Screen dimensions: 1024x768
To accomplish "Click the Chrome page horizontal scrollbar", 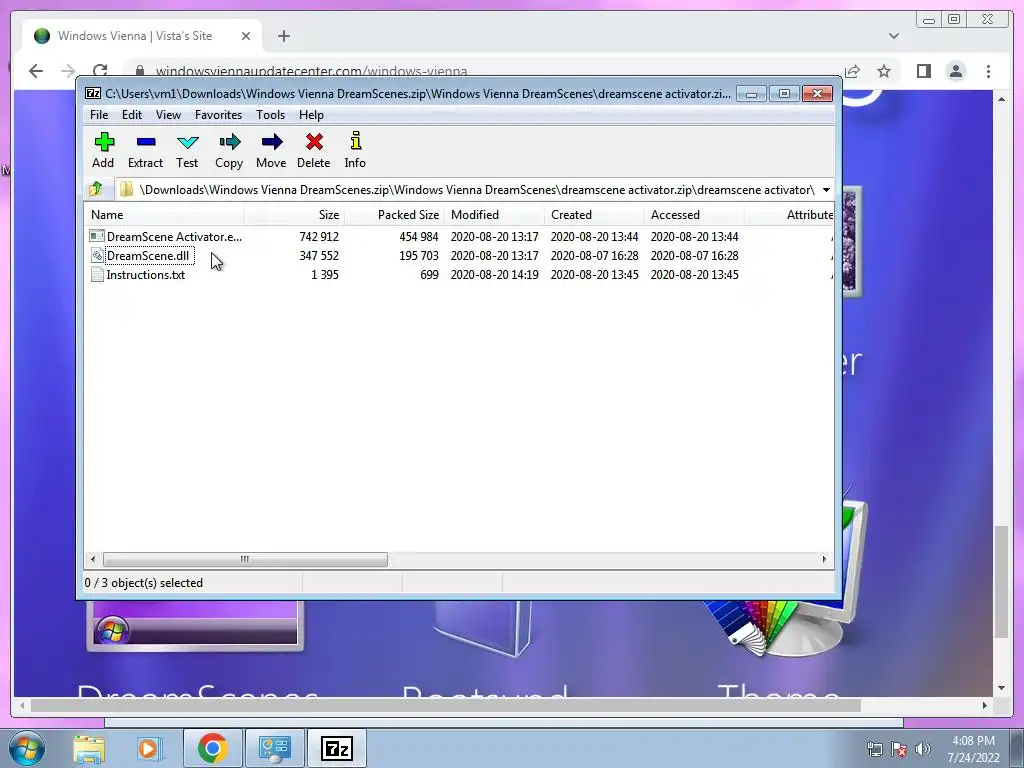I will pyautogui.click(x=446, y=705).
